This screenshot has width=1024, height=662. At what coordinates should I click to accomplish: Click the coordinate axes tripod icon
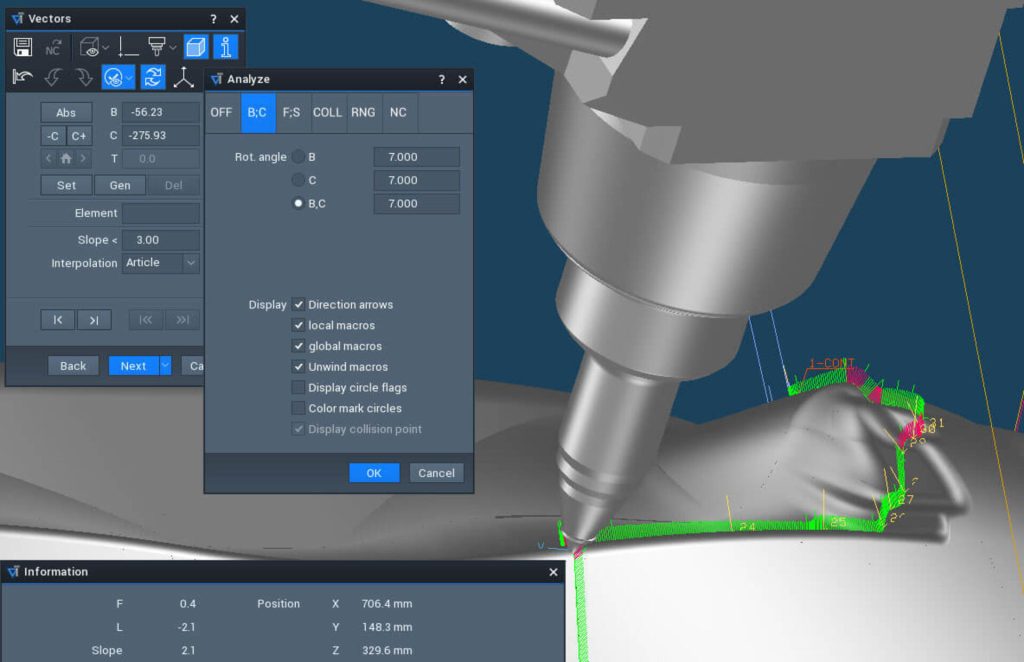184,78
